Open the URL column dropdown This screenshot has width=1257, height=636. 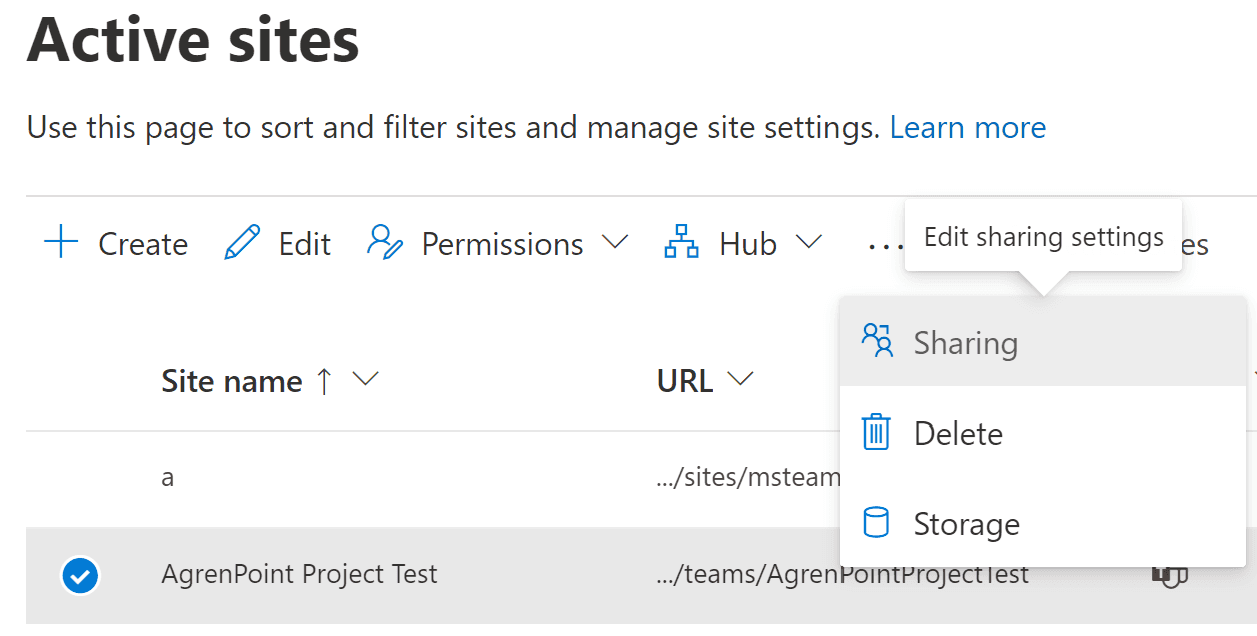coord(741,379)
